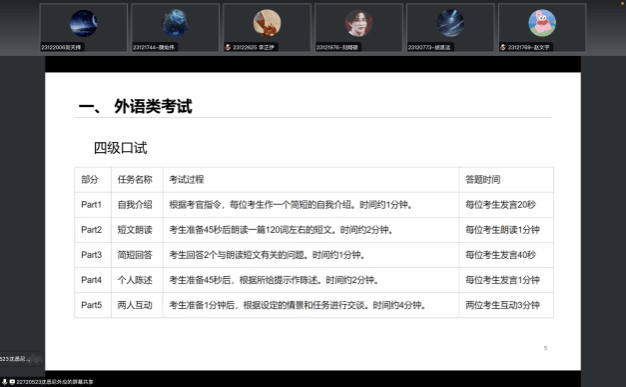Click the active speaker badge at left edge
Image resolution: width=626 pixels, height=387 pixels.
point(21,359)
